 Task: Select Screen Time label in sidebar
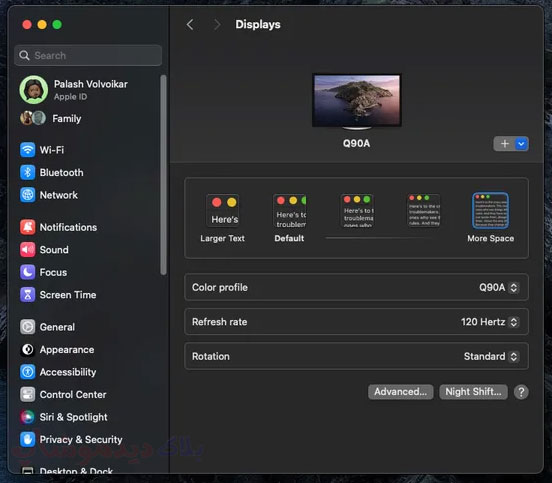[x=68, y=295]
